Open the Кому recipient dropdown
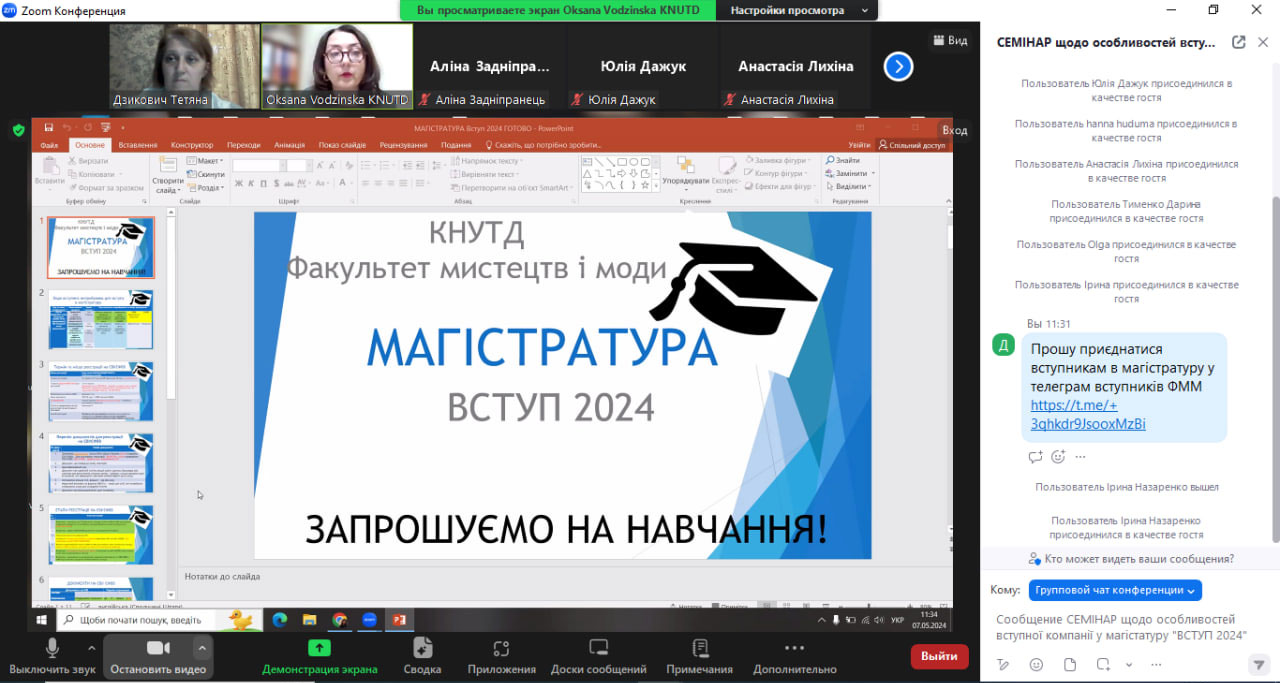The image size is (1280, 683). pos(1115,590)
